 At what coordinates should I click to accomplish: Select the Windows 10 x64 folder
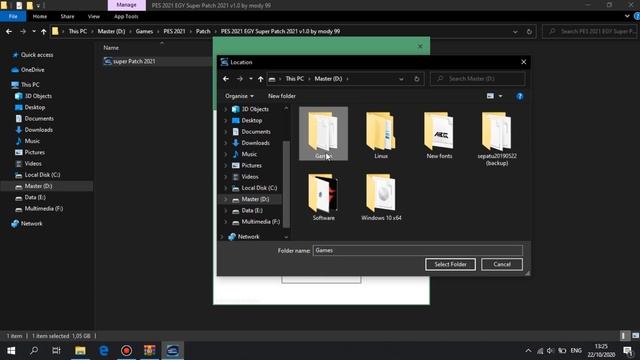pos(381,197)
